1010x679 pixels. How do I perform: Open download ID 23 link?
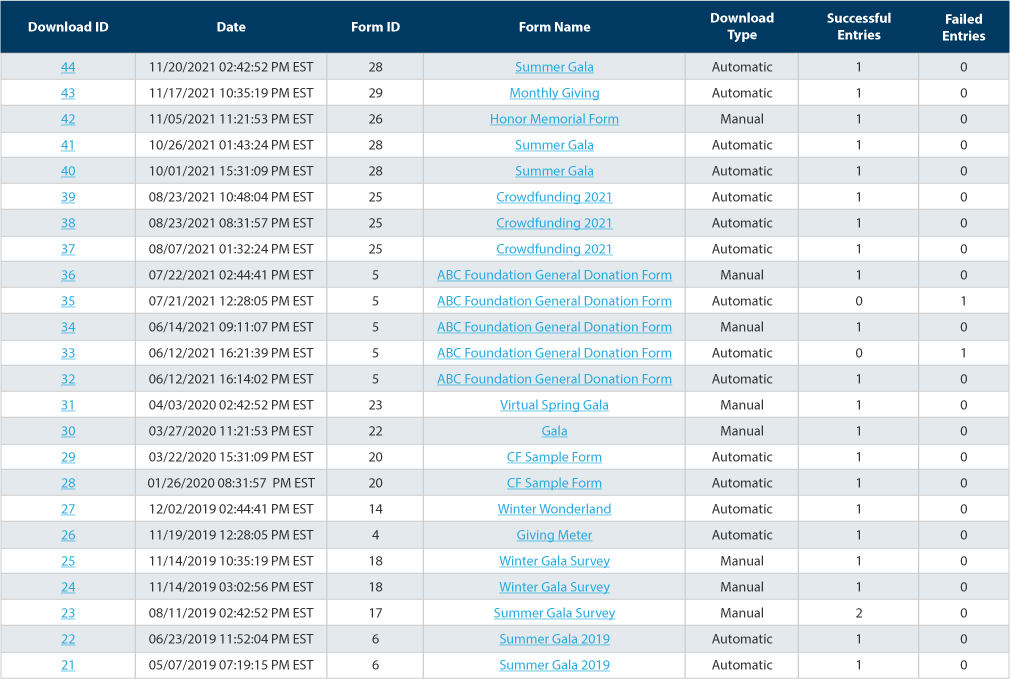point(68,613)
